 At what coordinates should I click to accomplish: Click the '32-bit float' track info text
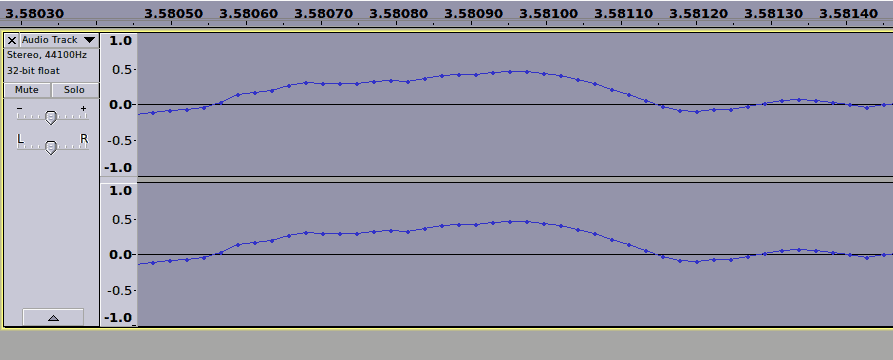point(33,71)
